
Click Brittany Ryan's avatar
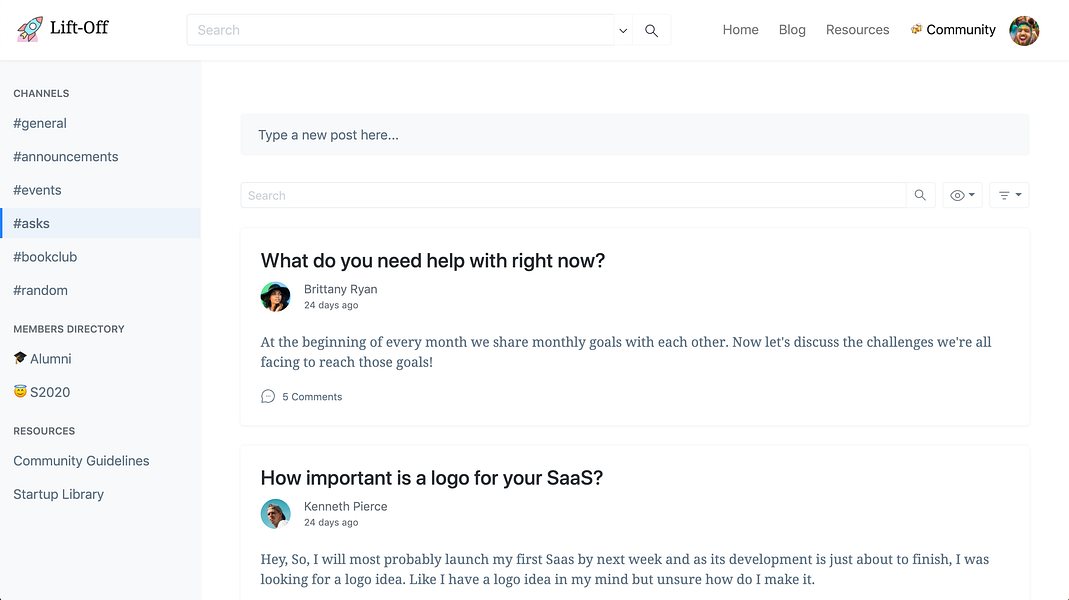pyautogui.click(x=276, y=297)
